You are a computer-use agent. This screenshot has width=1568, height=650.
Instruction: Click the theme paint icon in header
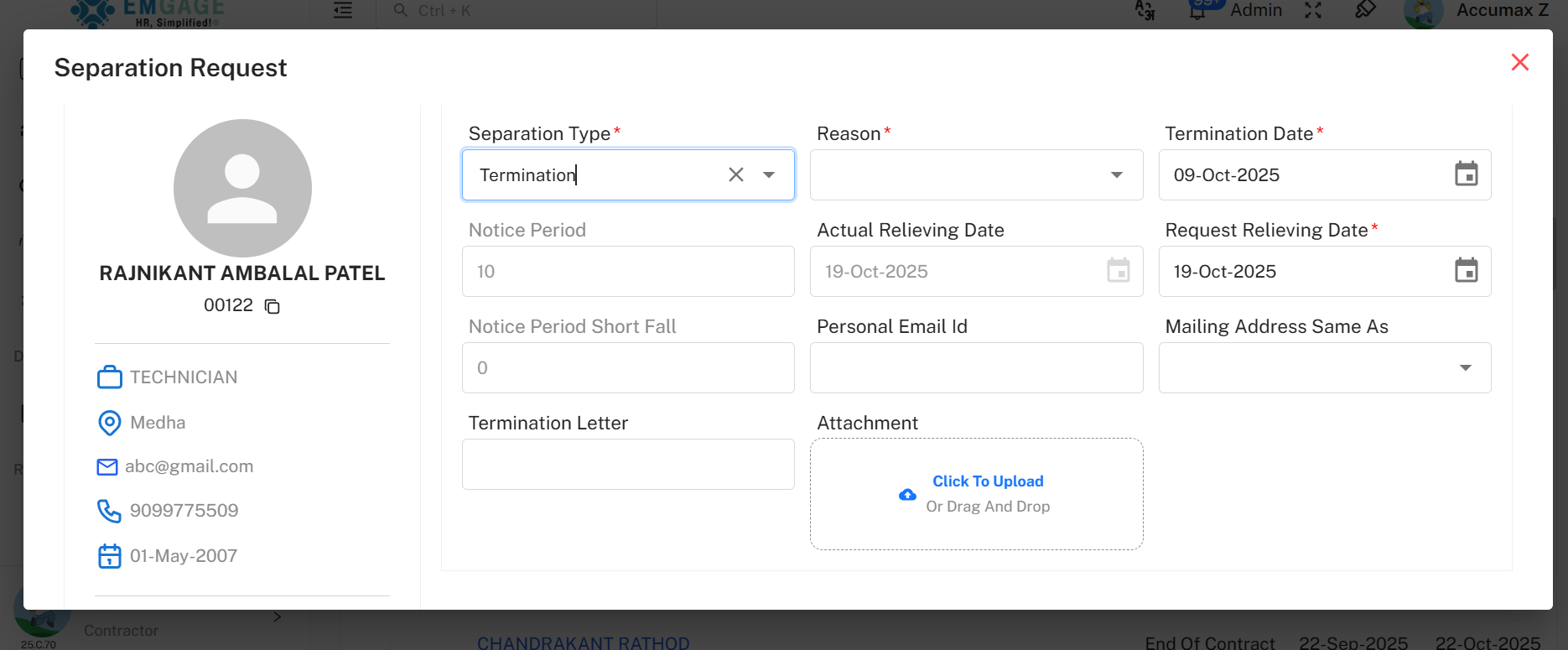(x=1365, y=9)
